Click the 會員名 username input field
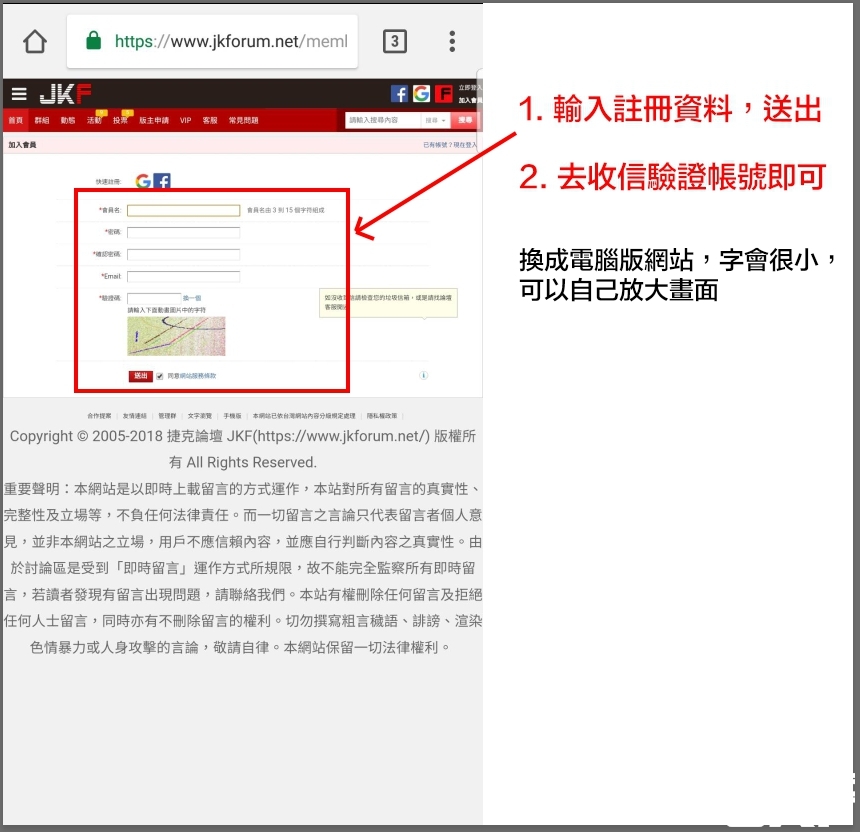The image size is (860, 832). click(183, 210)
